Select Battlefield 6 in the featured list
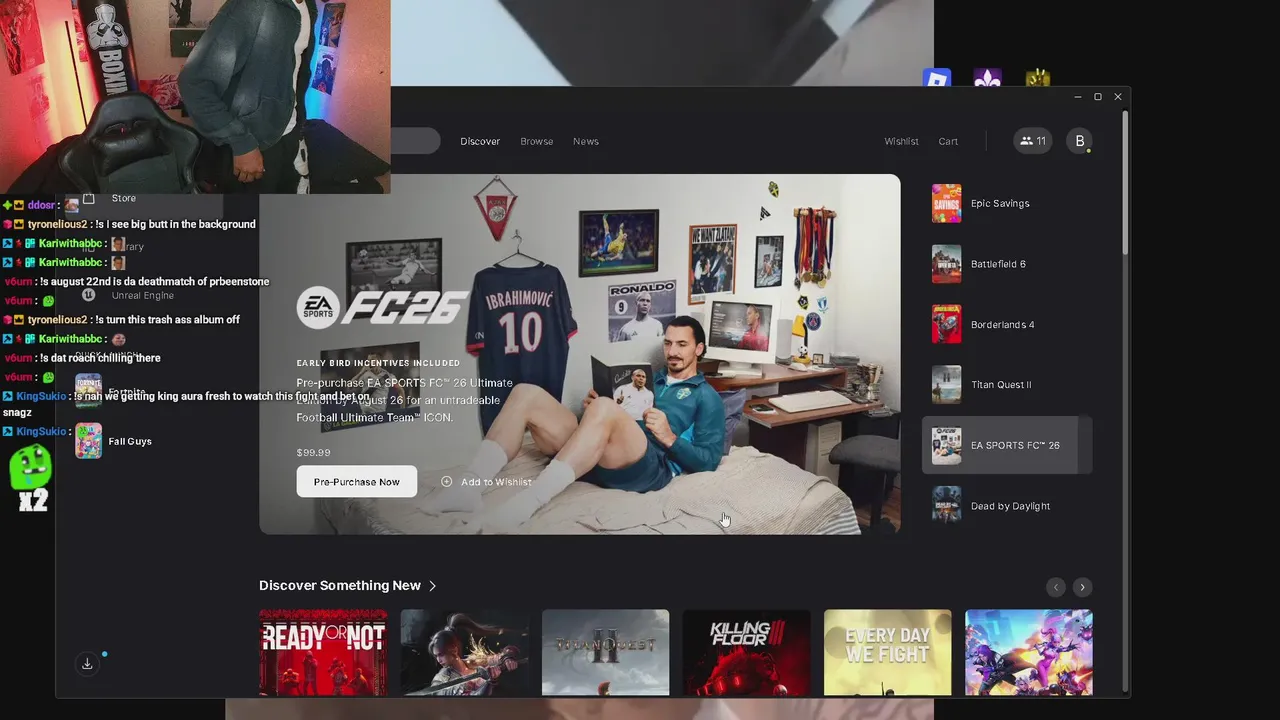This screenshot has height=720, width=1280. click(1007, 264)
